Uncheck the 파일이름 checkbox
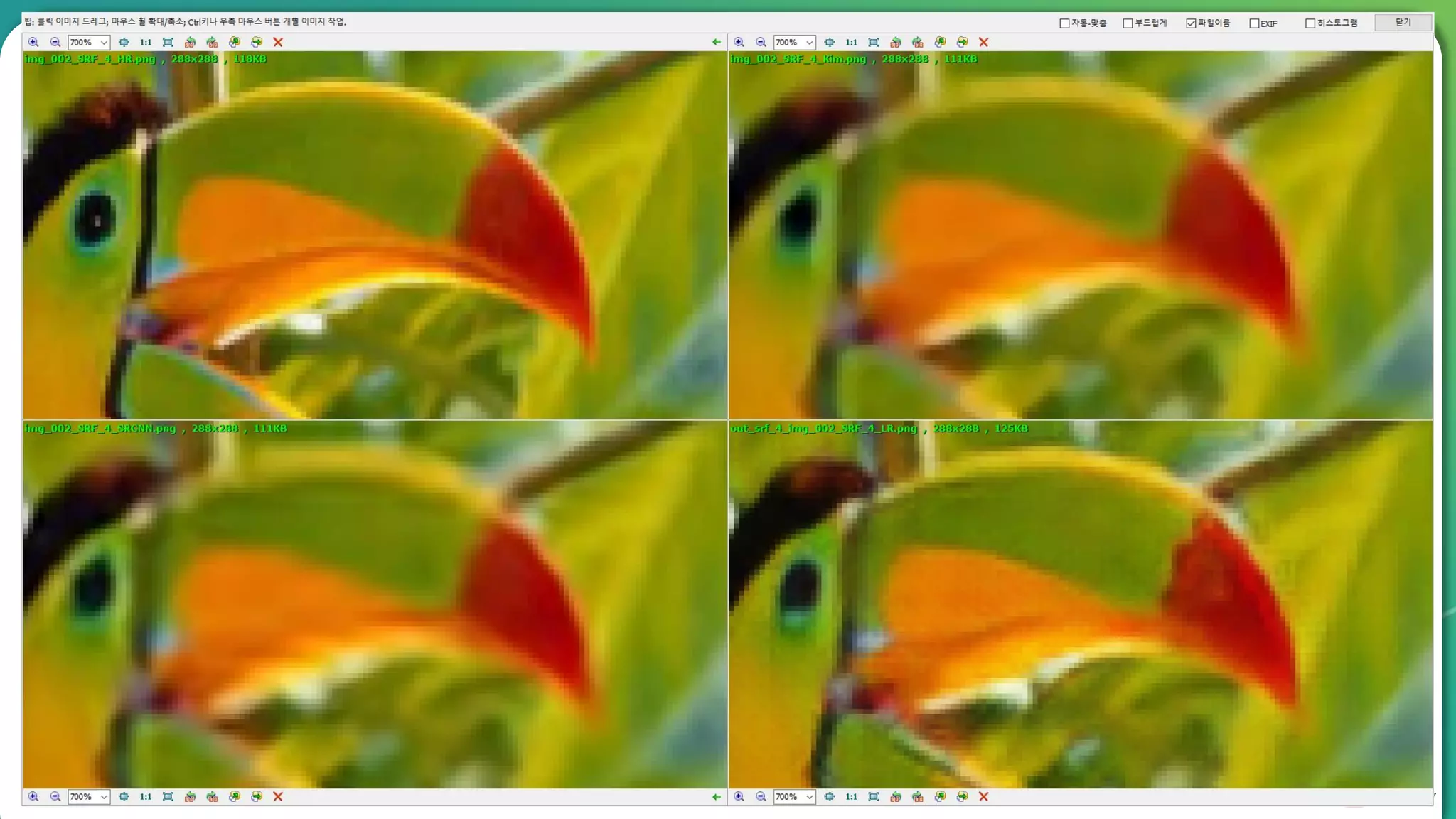The image size is (1456, 819). pos(1191,23)
